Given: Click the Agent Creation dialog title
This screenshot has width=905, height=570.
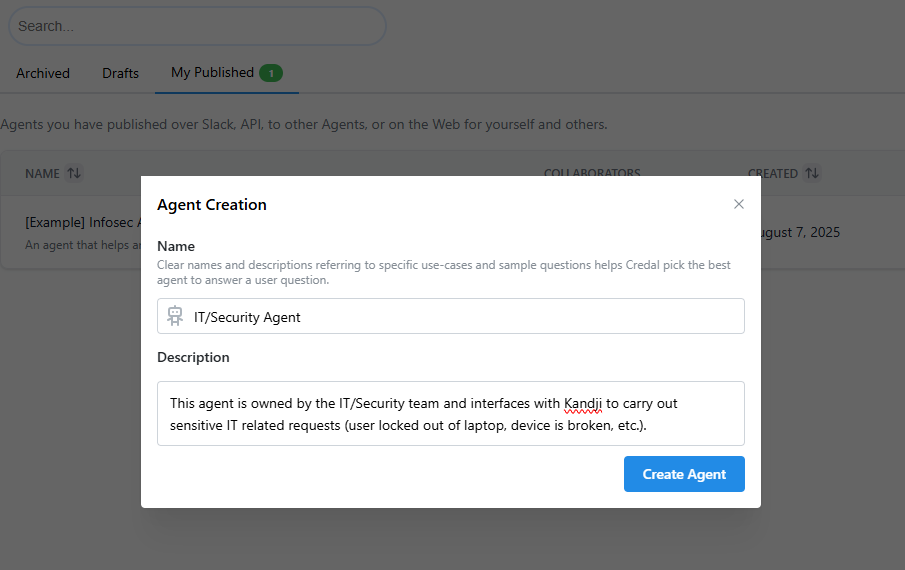Looking at the screenshot, I should [x=212, y=205].
